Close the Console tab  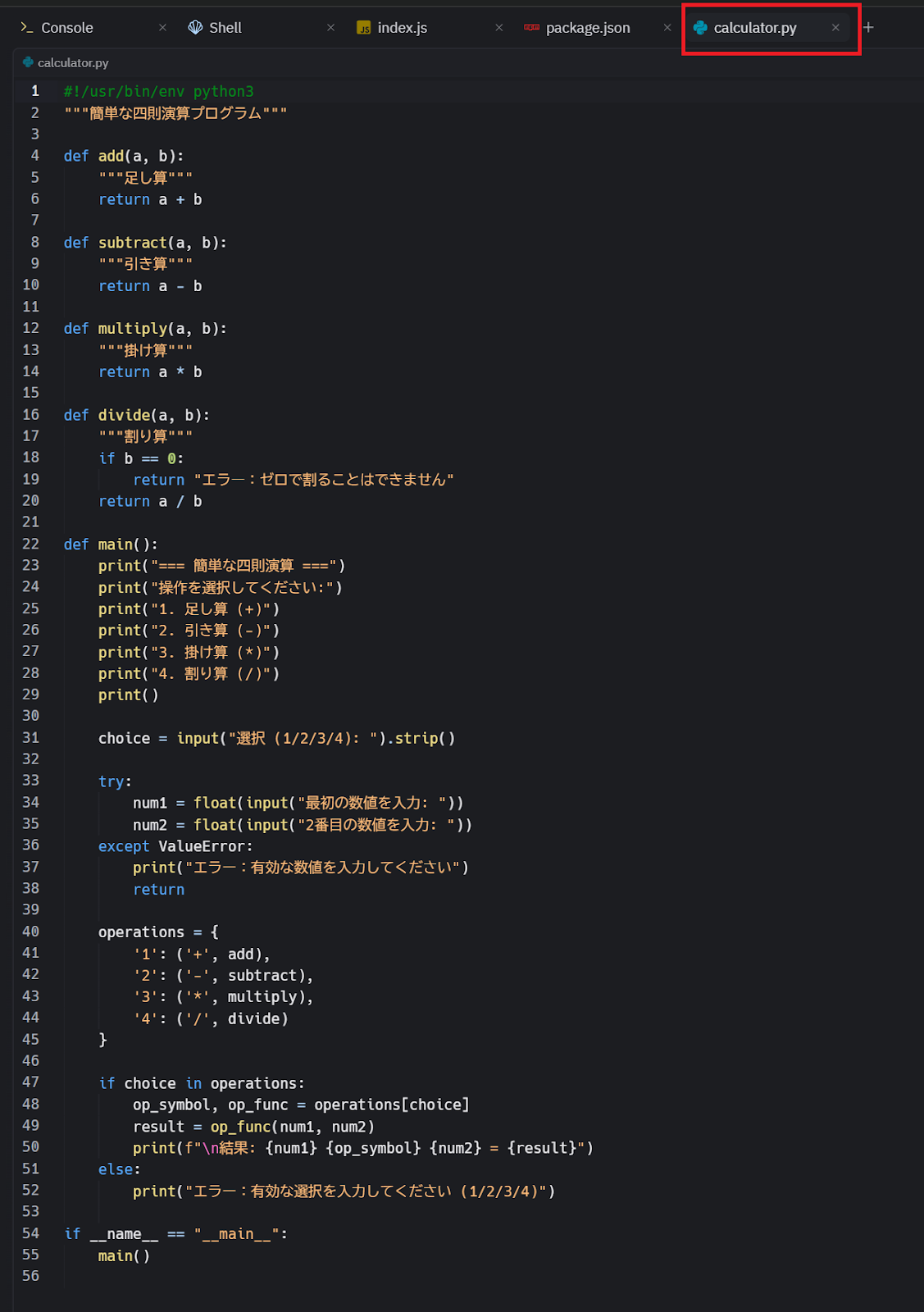click(162, 28)
